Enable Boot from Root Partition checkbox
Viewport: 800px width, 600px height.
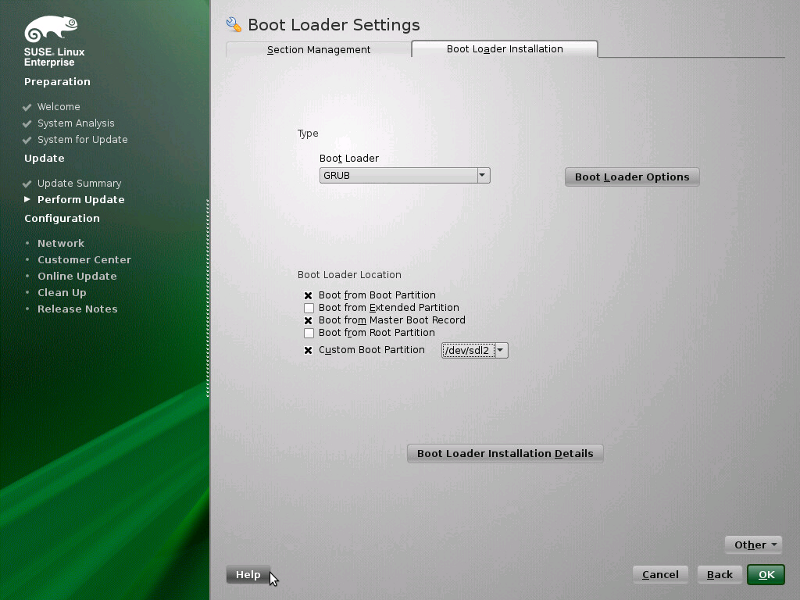(309, 333)
